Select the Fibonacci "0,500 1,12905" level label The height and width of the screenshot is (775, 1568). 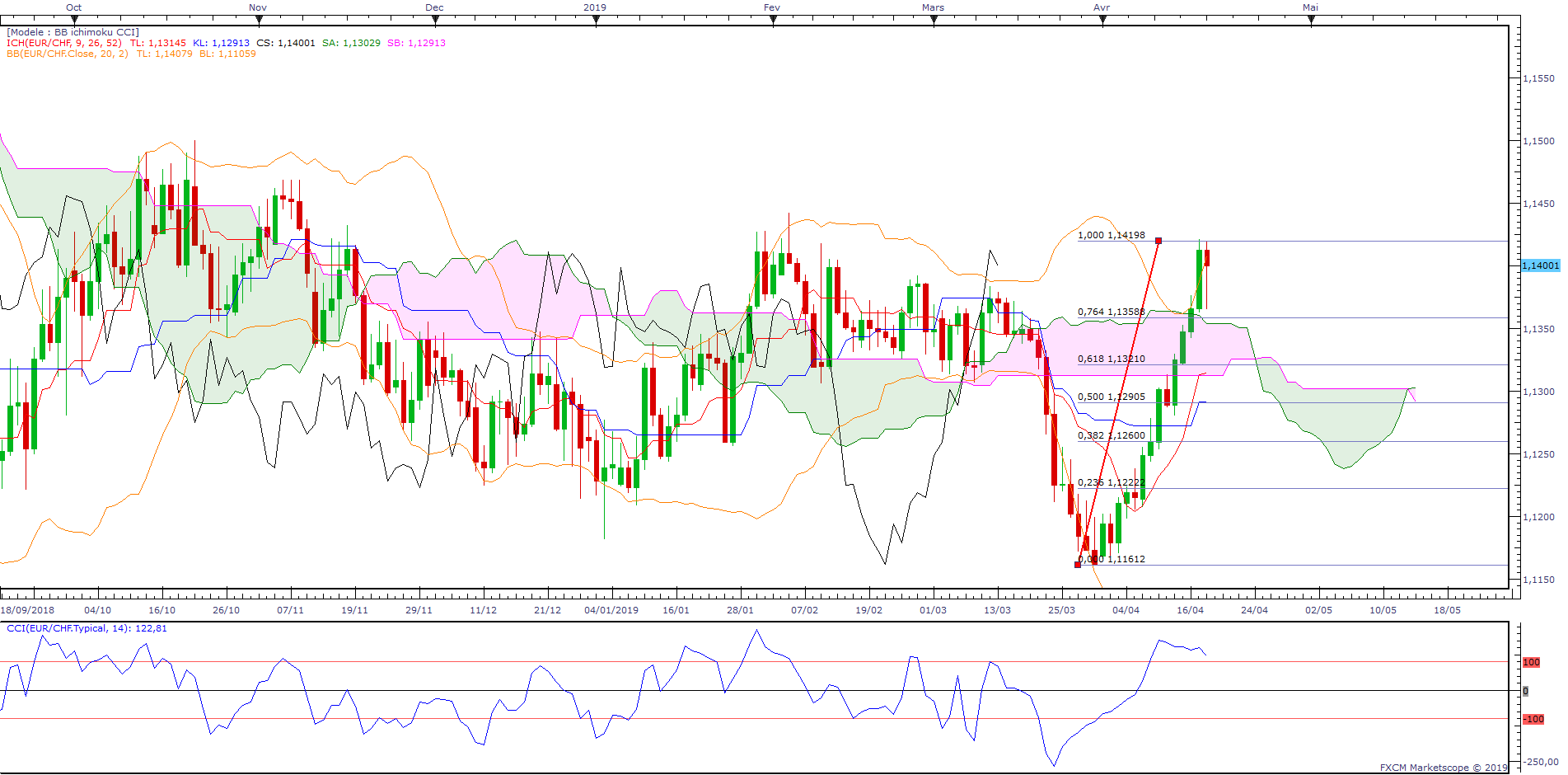coord(1112,397)
